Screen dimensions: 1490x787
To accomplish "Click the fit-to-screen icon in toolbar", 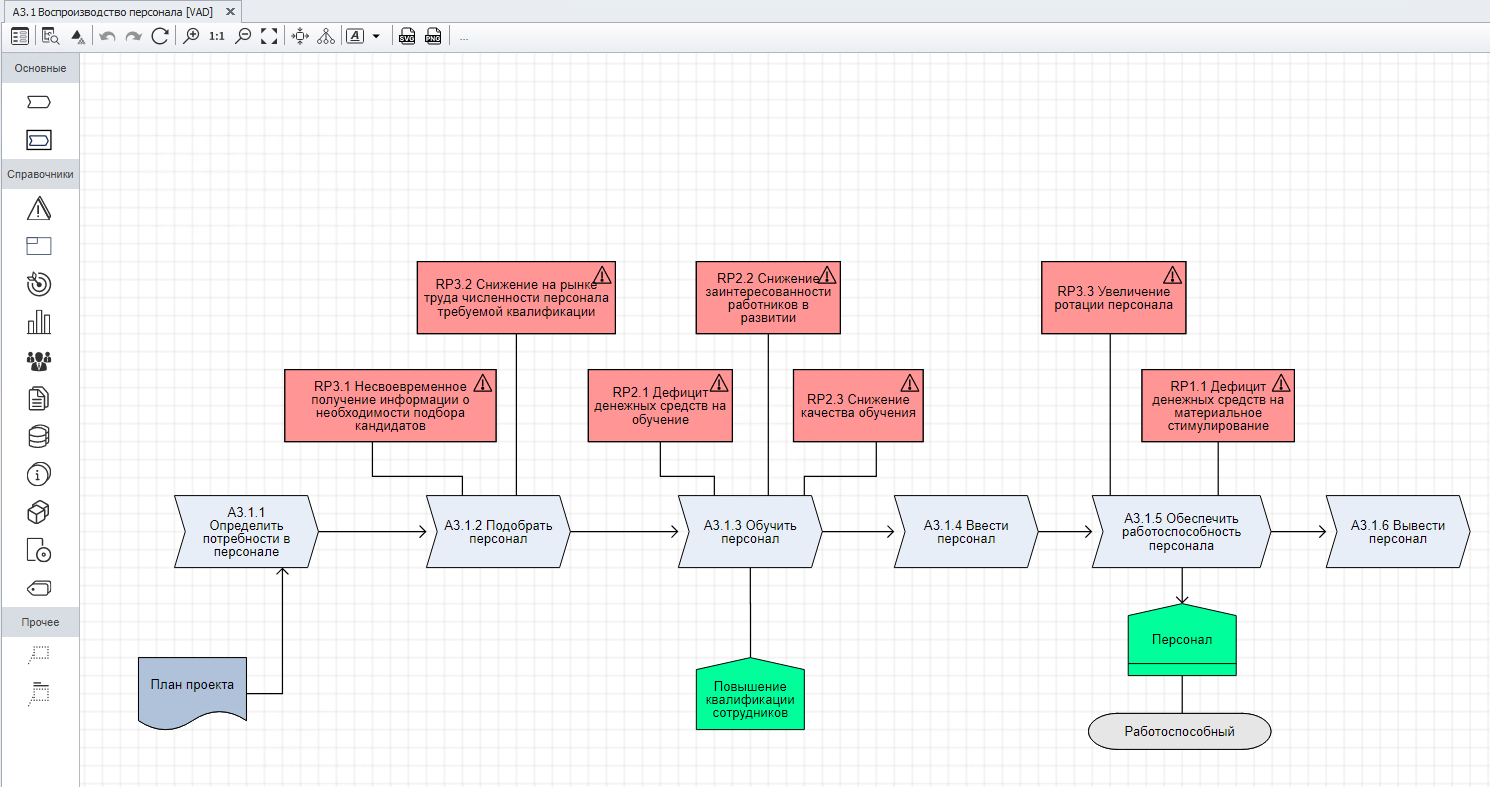I will click(269, 36).
